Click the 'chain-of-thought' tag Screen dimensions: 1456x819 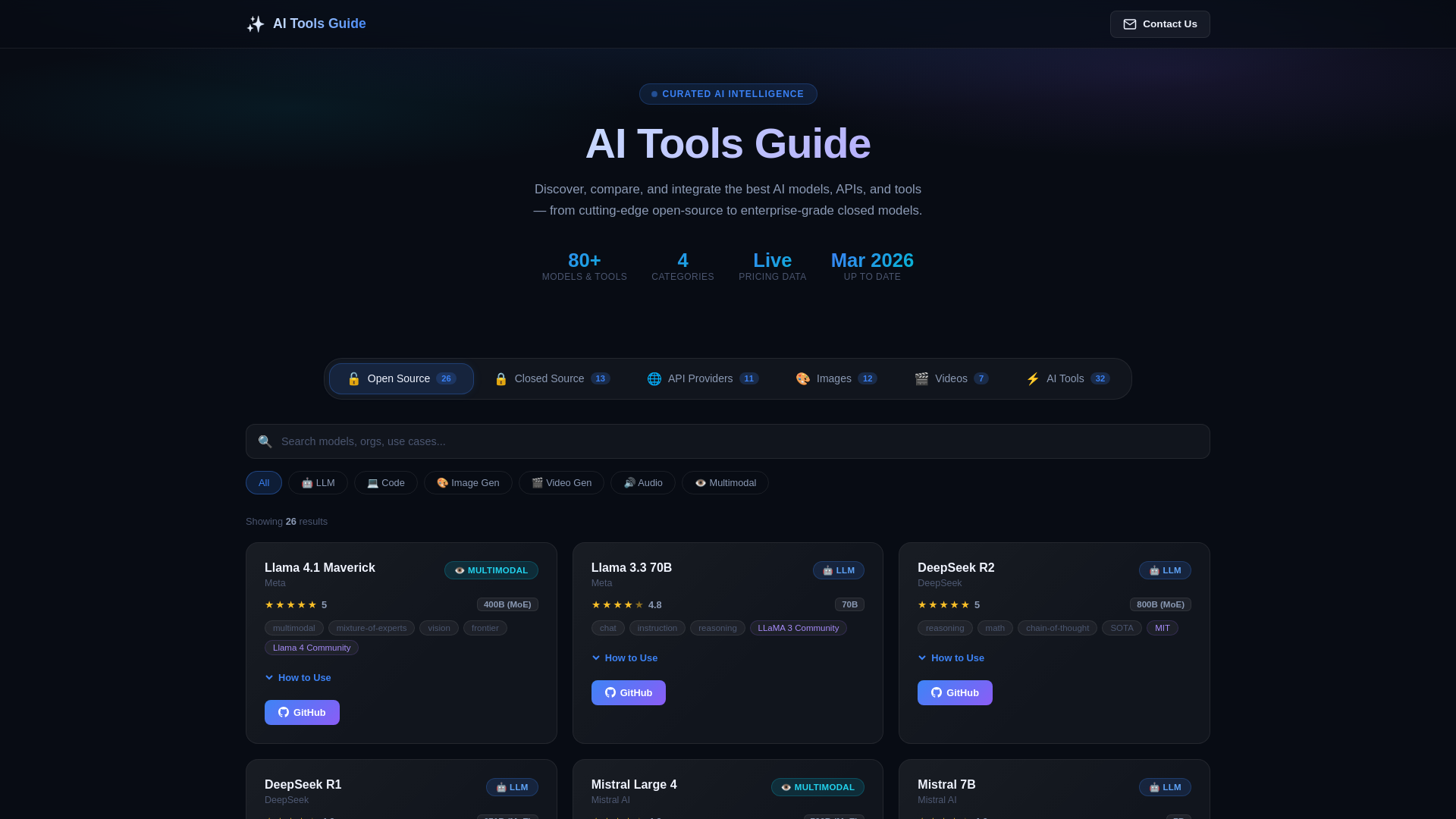[x=1057, y=628]
